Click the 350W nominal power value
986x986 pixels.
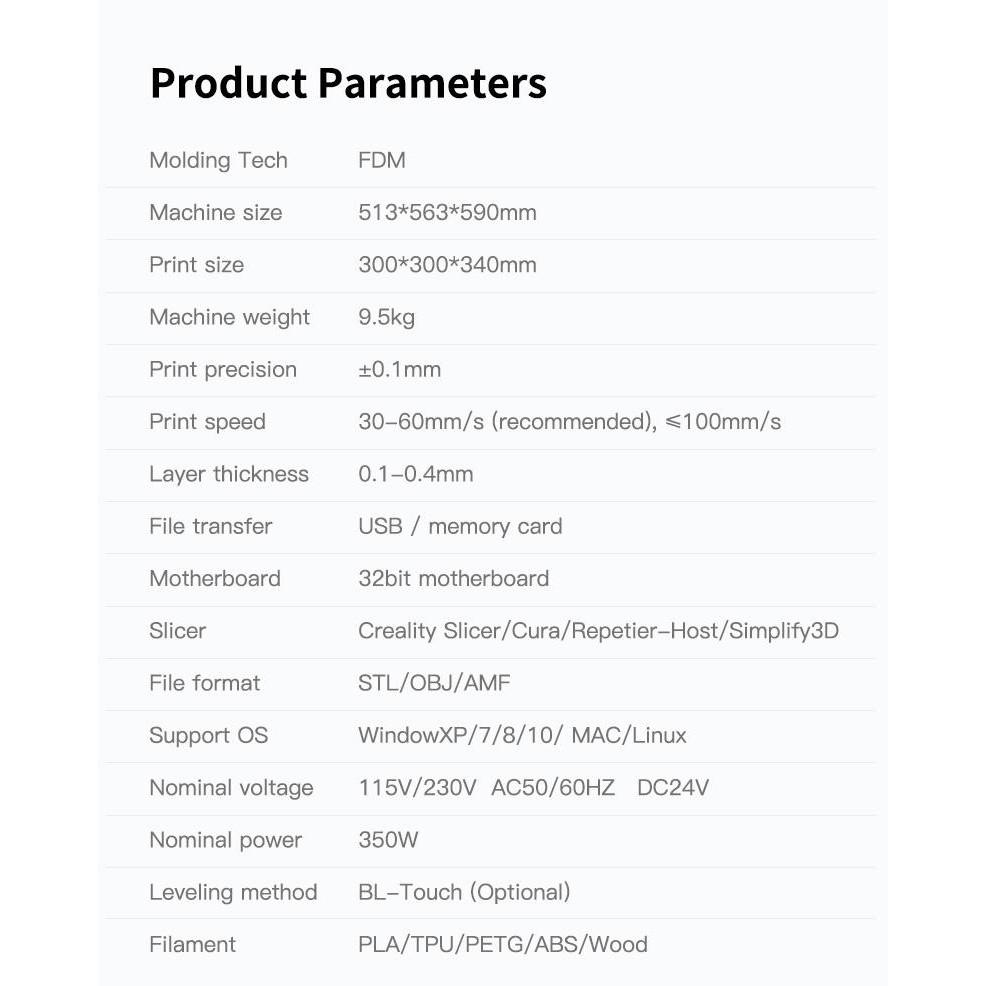[388, 840]
